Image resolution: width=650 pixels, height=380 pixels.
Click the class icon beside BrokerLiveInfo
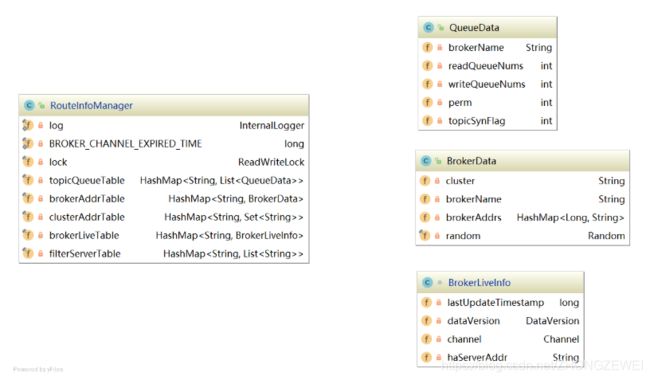(427, 283)
